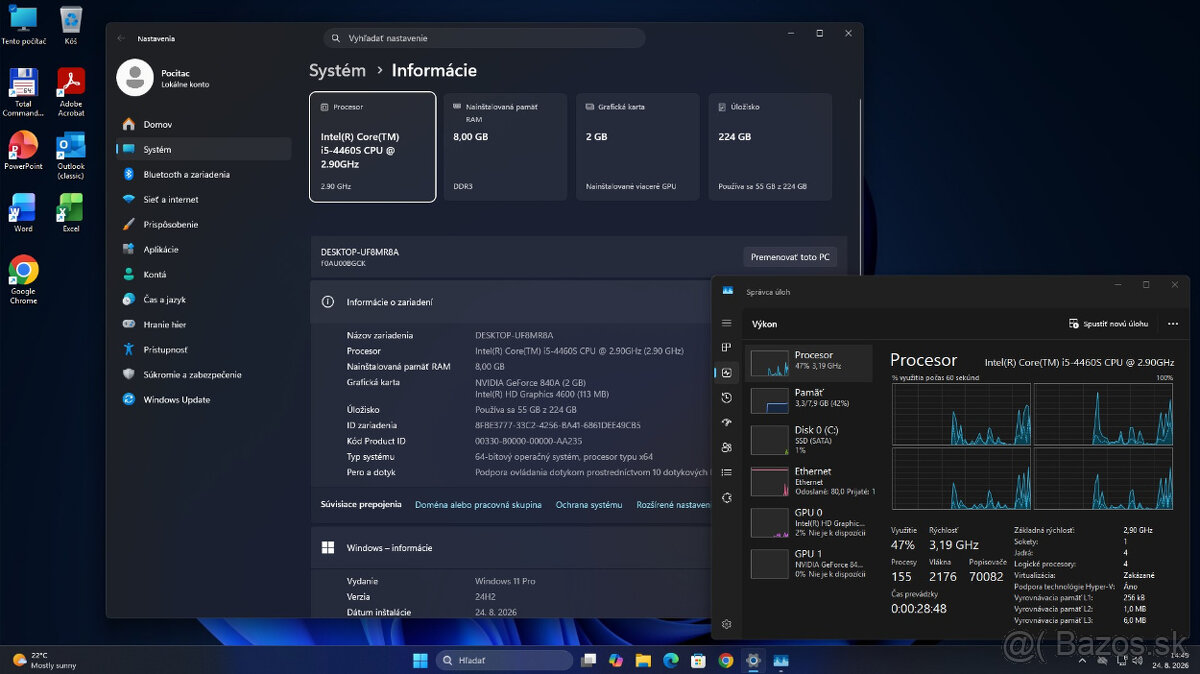Open Microsoft Edge on taskbar
The width and height of the screenshot is (1200, 674).
(x=671, y=660)
